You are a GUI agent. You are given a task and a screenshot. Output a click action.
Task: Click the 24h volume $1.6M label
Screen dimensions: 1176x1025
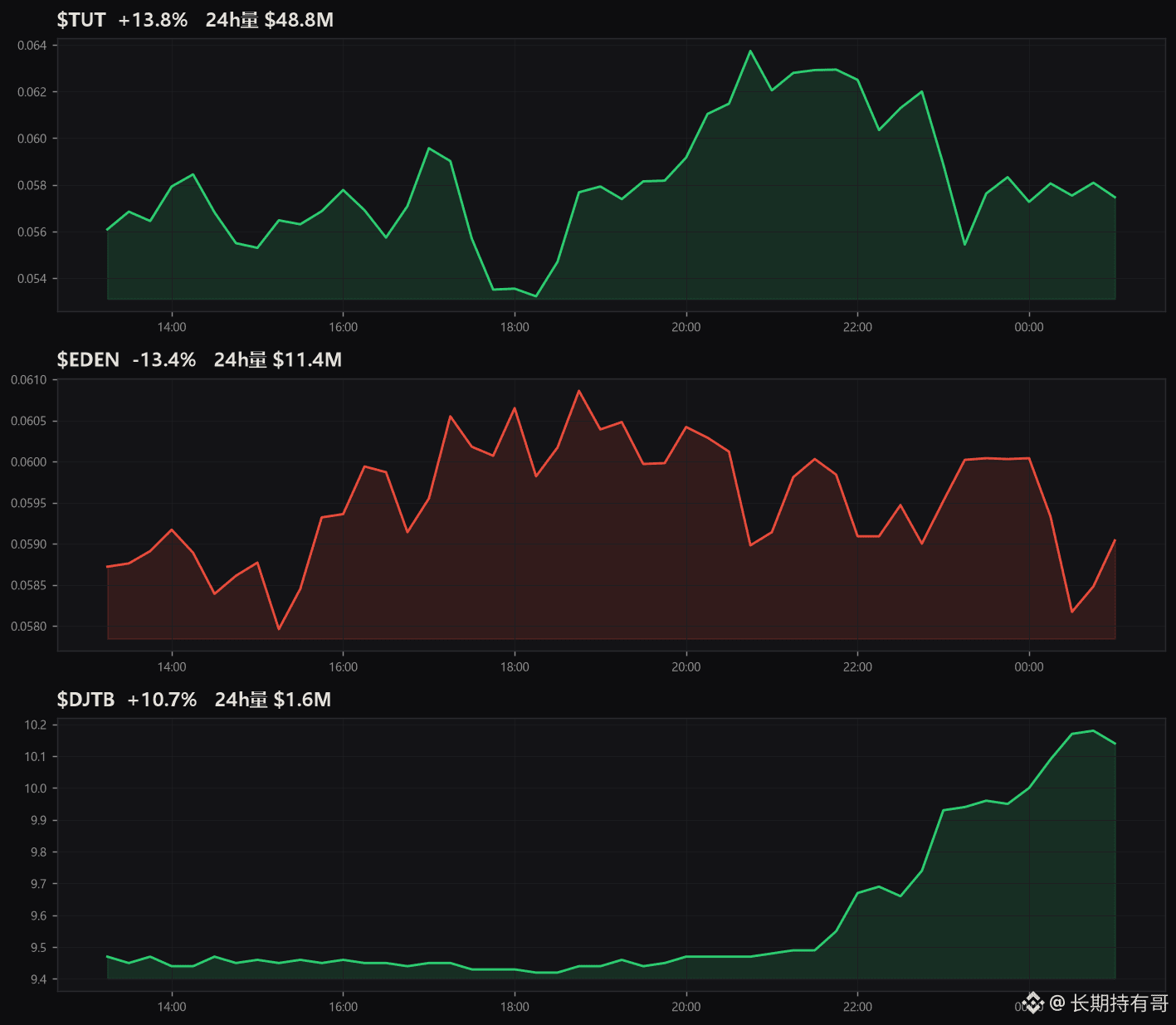(273, 700)
